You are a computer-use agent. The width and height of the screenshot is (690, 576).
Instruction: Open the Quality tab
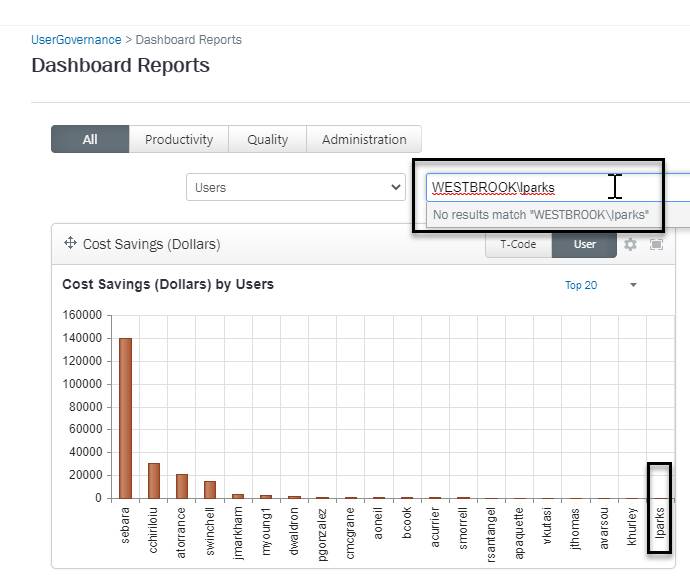tap(267, 139)
